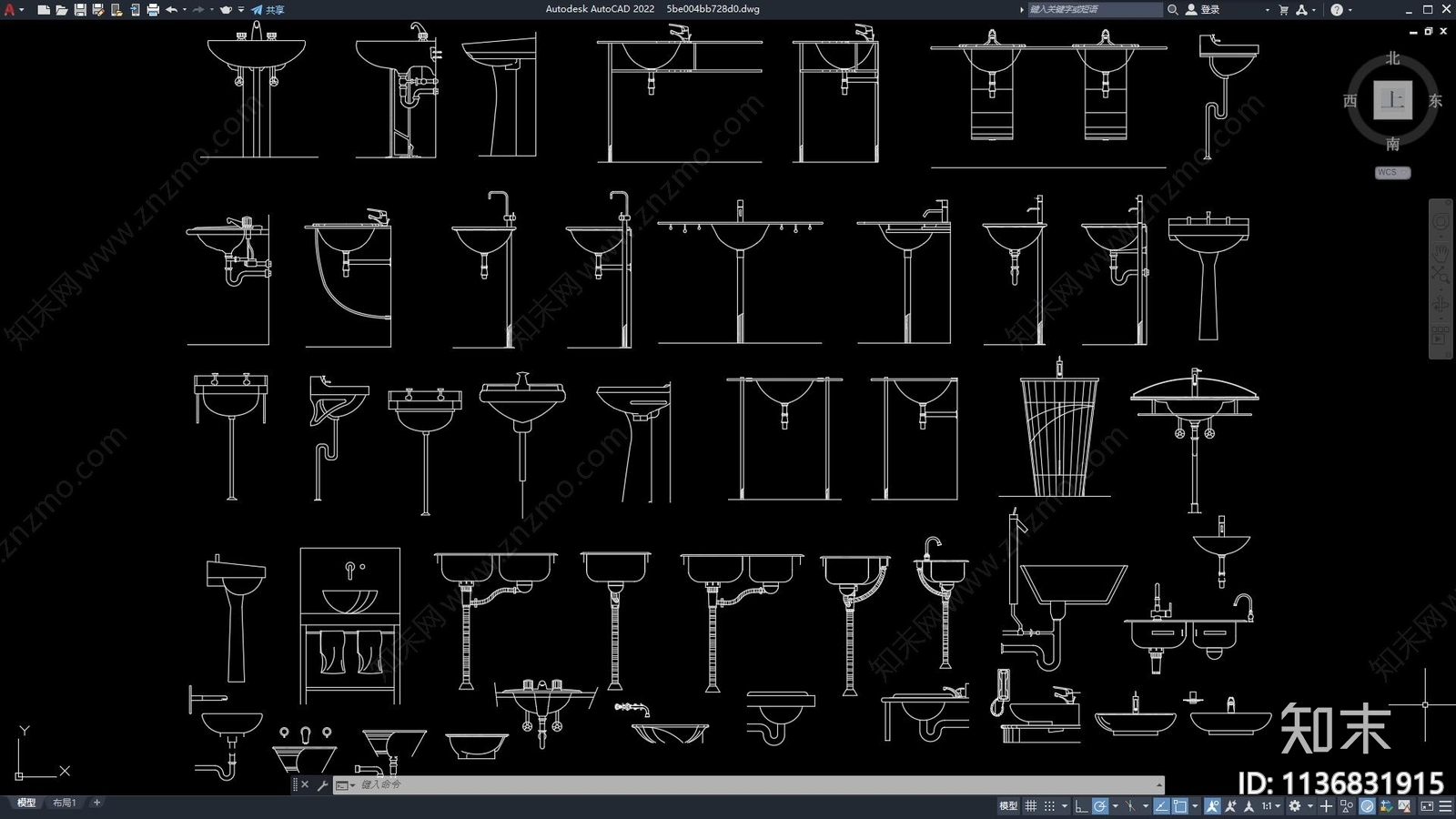Click Clean Screen icon in status bar

(1427, 806)
